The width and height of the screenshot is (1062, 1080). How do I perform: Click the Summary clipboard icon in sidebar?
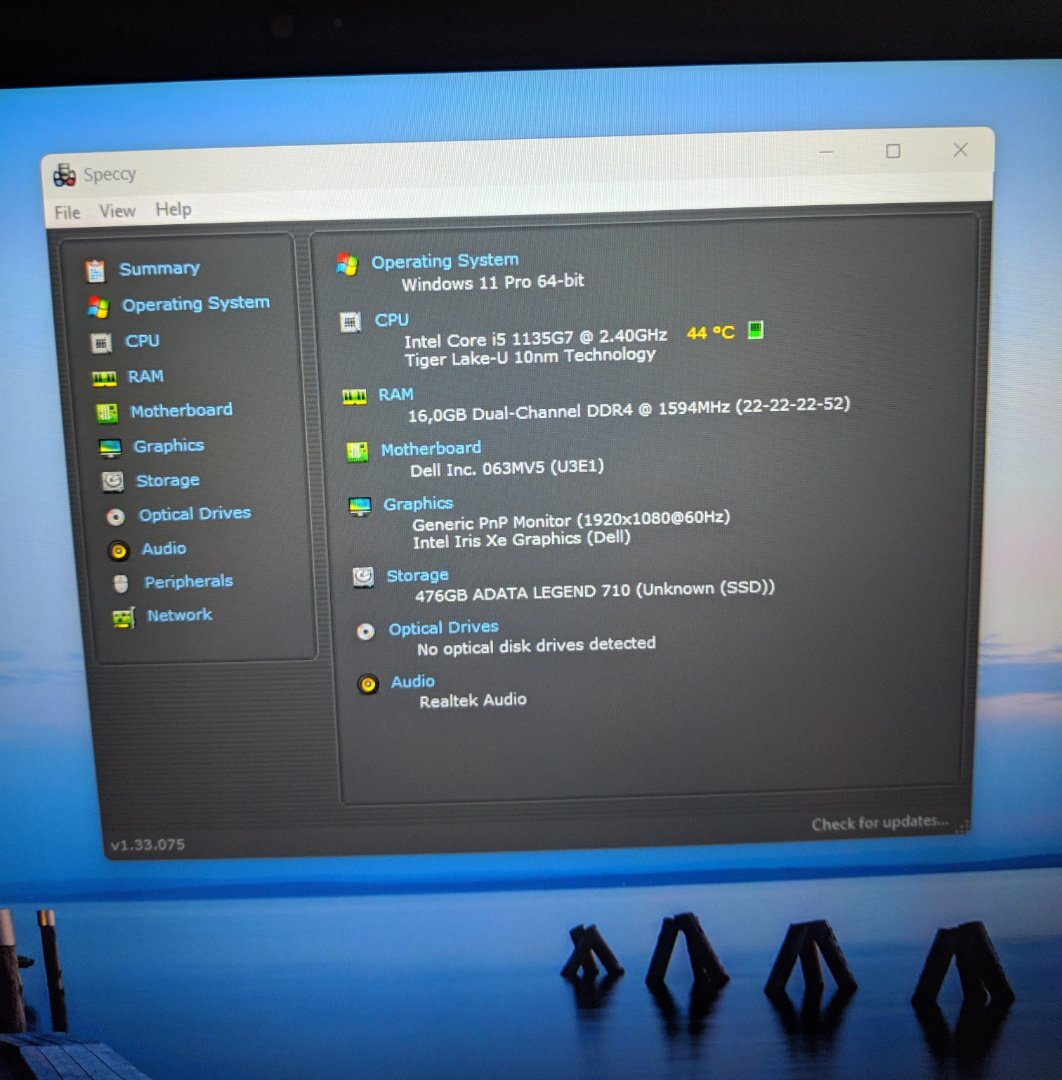click(96, 271)
